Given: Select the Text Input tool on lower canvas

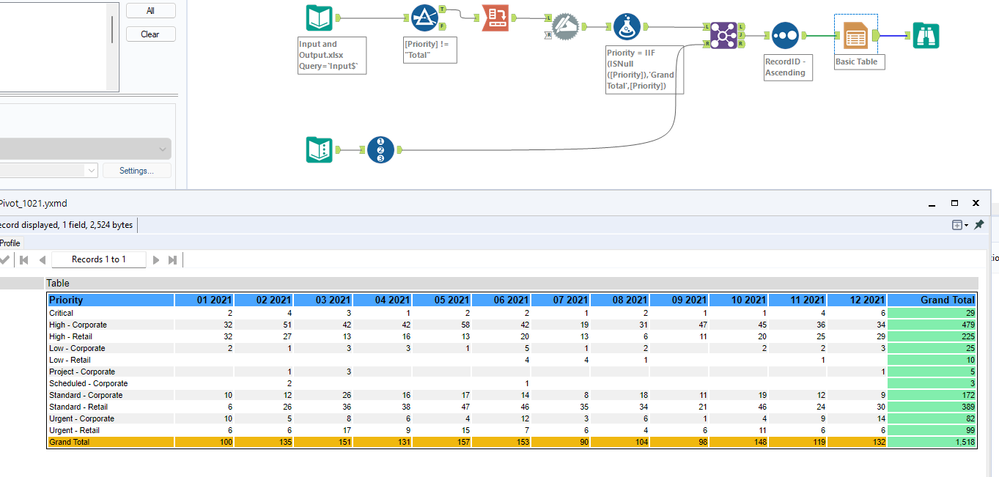Looking at the screenshot, I should (319, 150).
